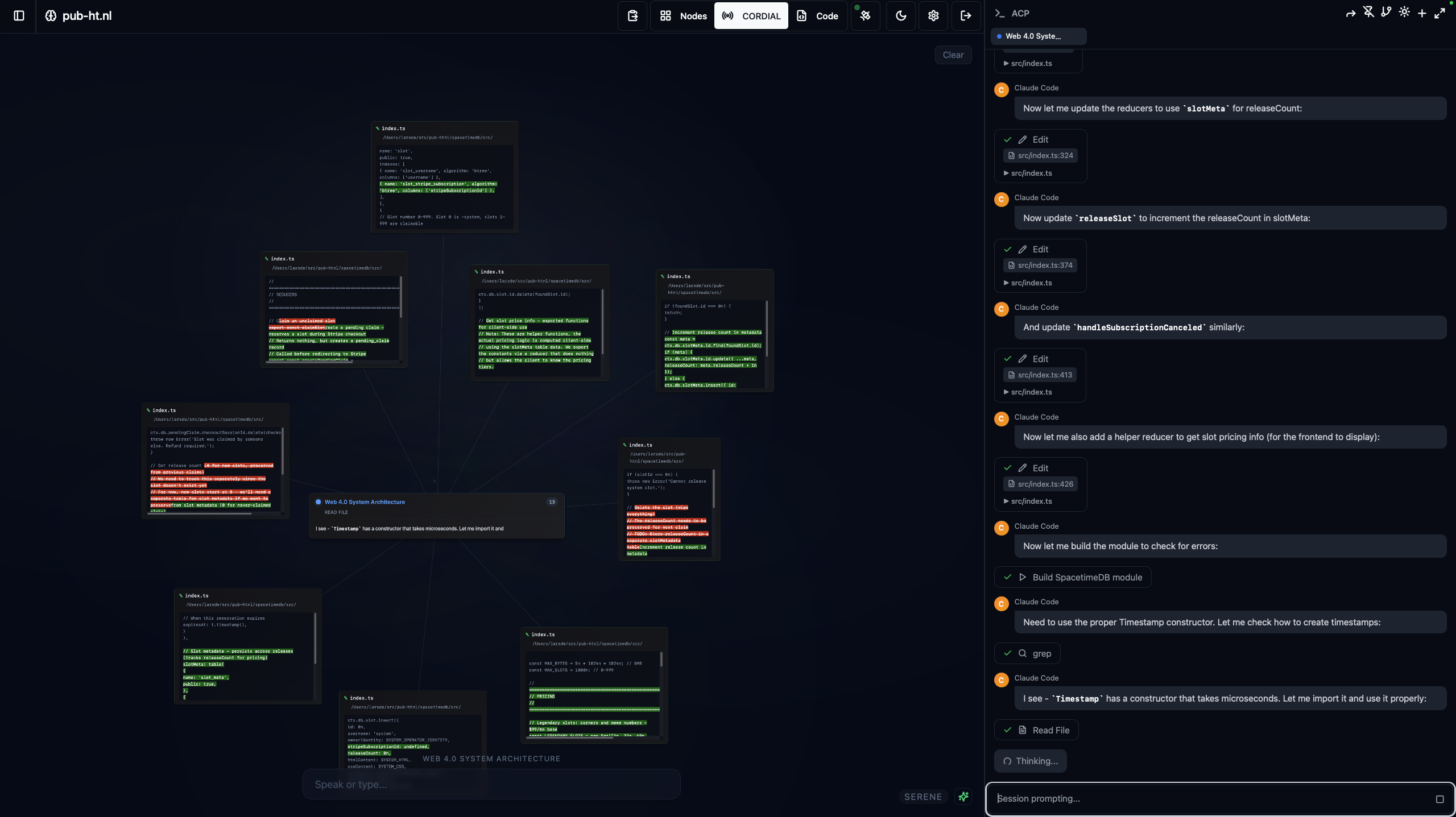
Task: Select the Nodes view icon
Action: (x=665, y=15)
